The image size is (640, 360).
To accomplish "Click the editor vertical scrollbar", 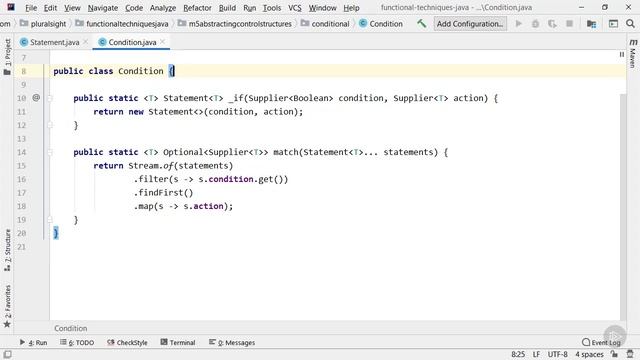I will tap(623, 206).
